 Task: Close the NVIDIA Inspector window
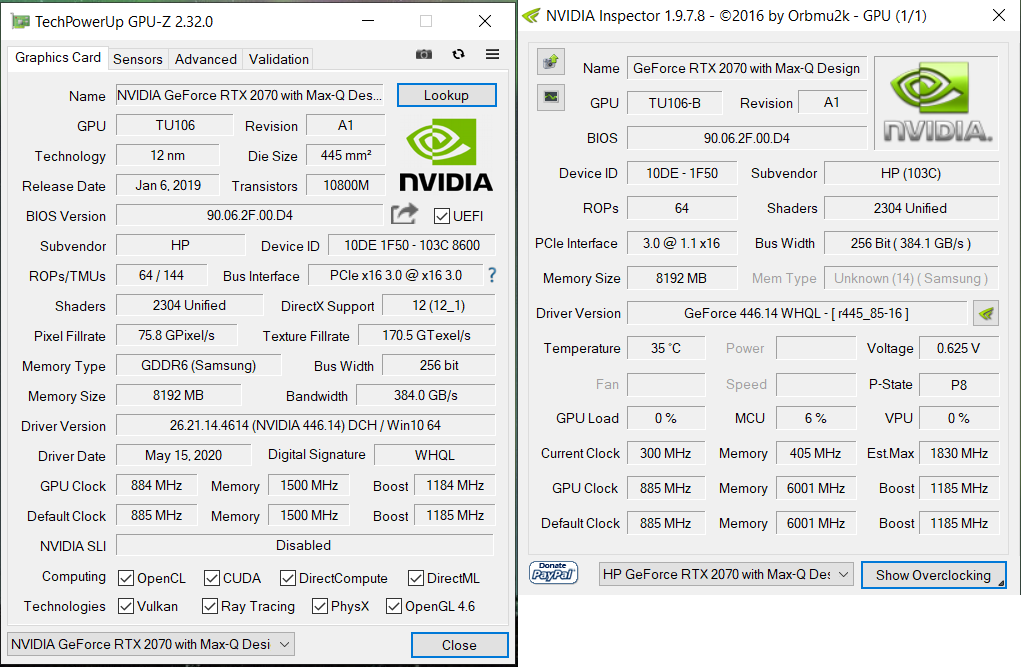point(999,16)
